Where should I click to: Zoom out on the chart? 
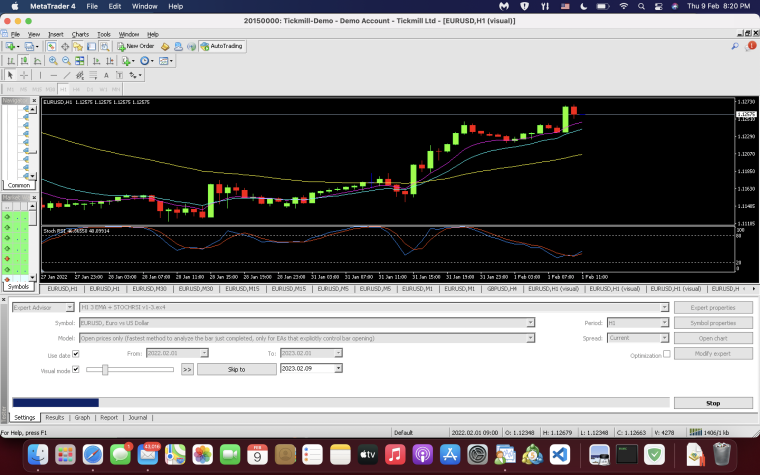coord(66,61)
